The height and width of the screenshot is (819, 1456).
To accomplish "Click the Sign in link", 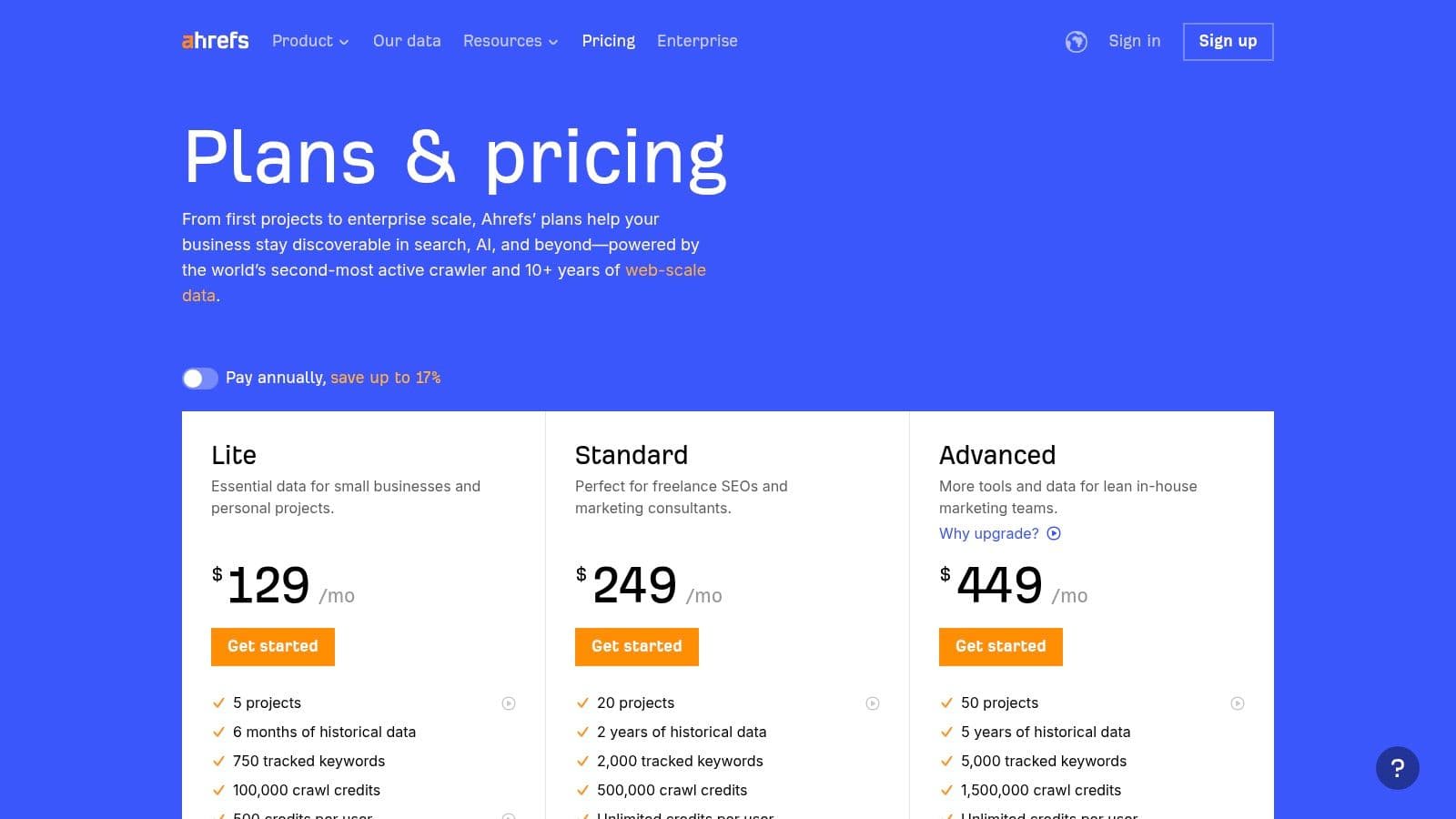I will [1134, 41].
